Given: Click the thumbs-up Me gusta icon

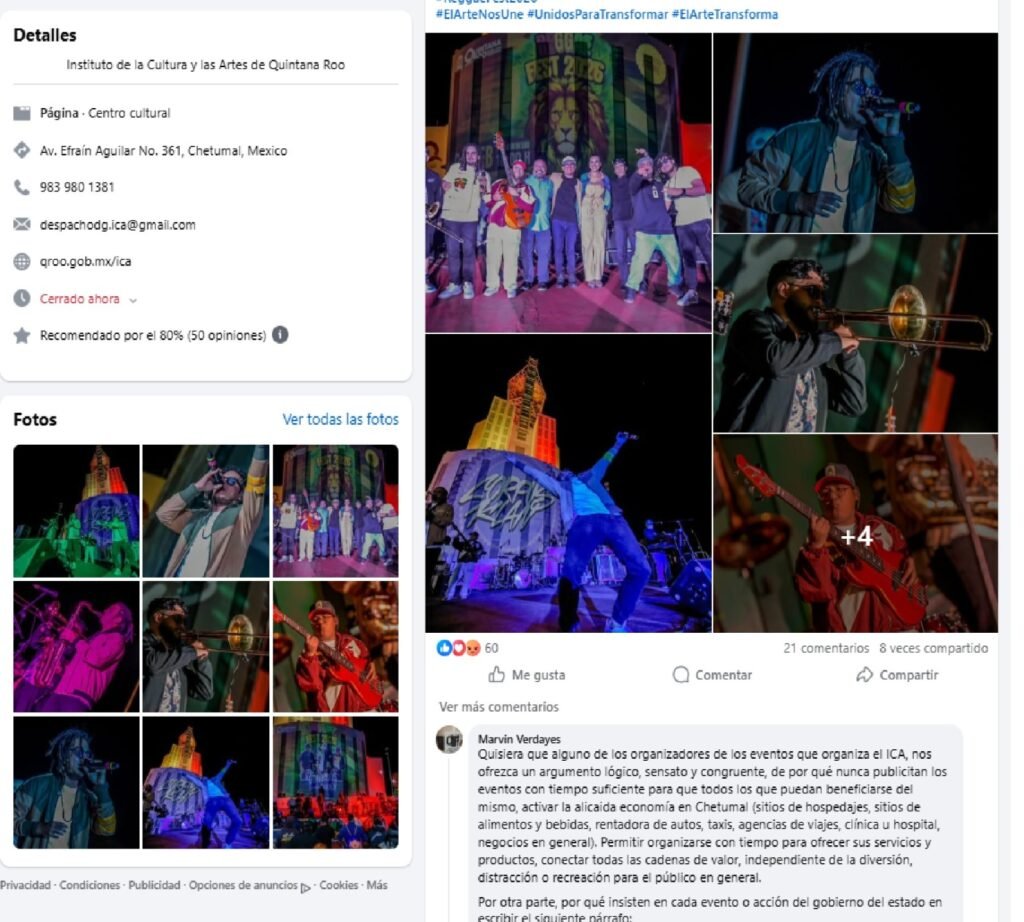Looking at the screenshot, I should tap(496, 675).
